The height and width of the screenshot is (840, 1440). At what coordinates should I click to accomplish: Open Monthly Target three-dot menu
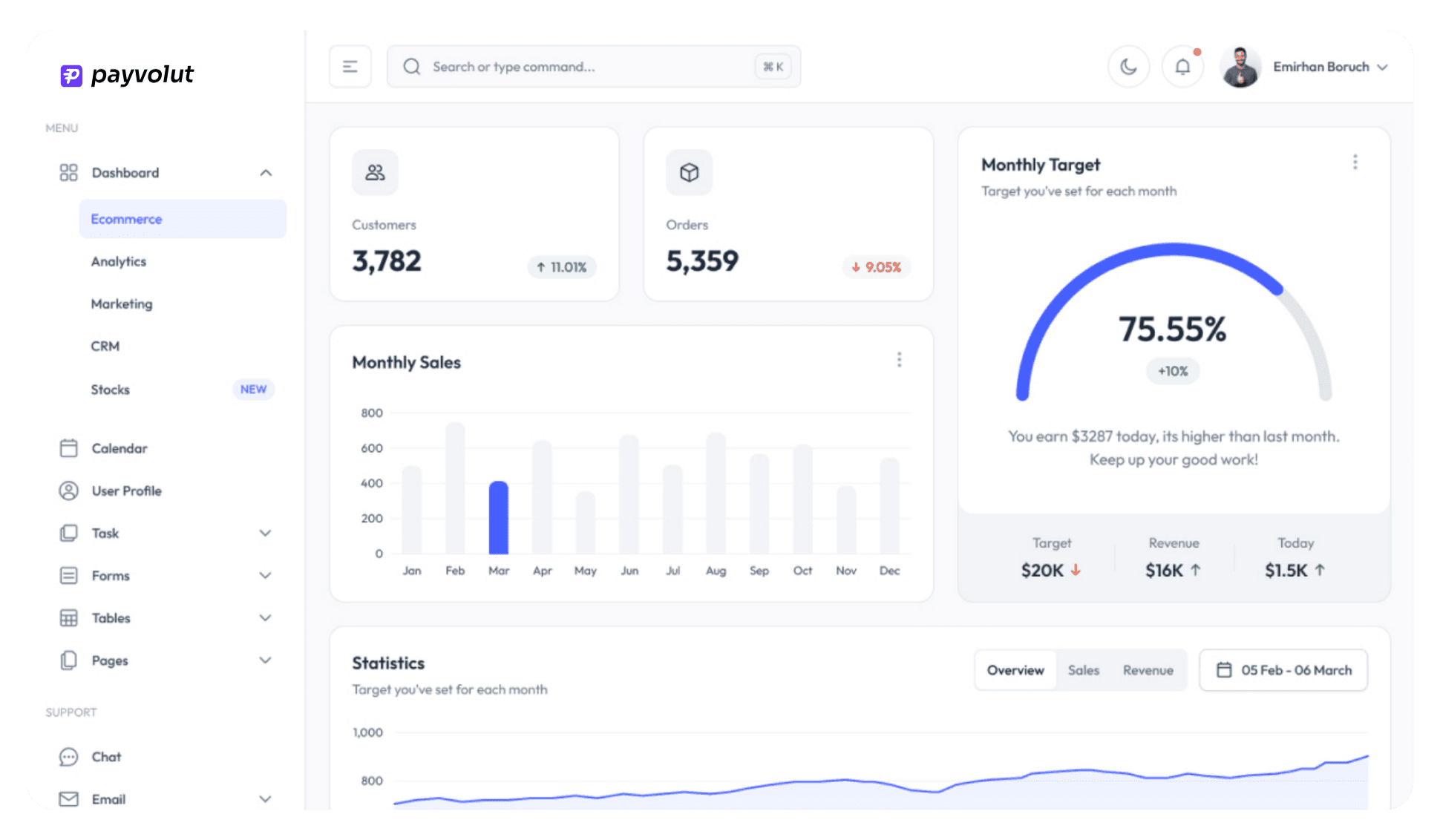tap(1355, 163)
